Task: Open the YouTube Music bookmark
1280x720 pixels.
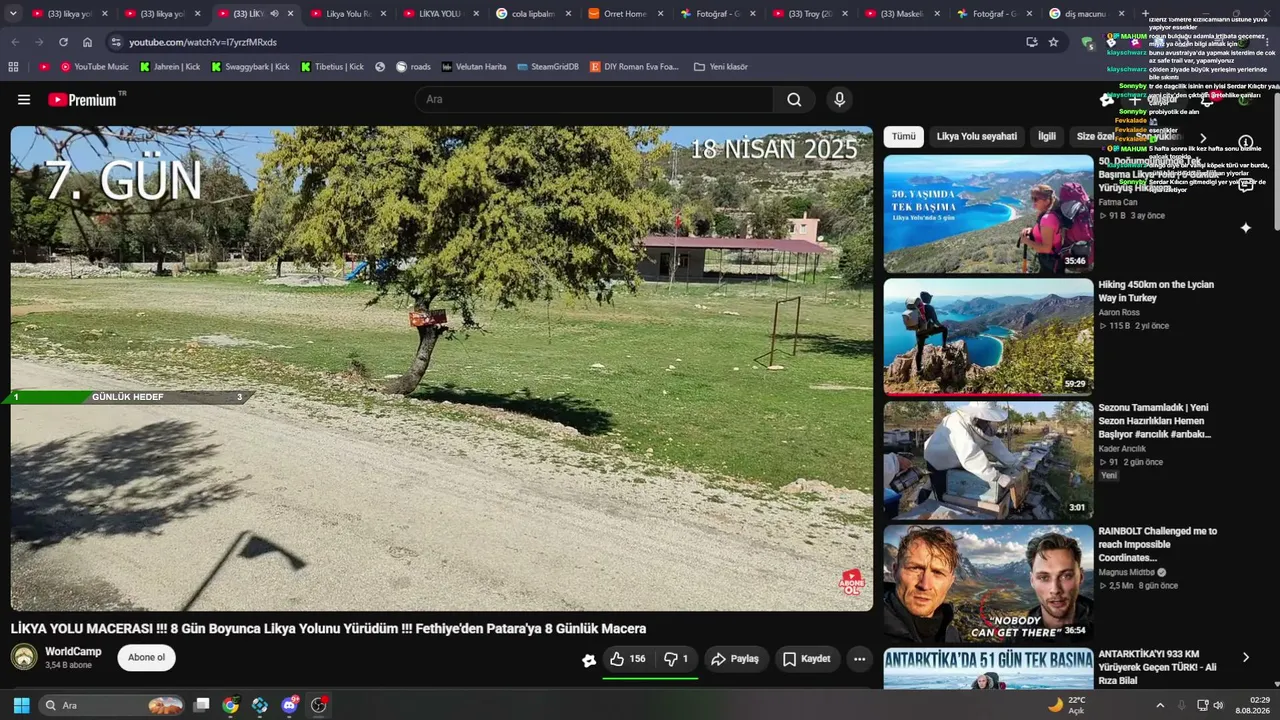Action: [94, 67]
